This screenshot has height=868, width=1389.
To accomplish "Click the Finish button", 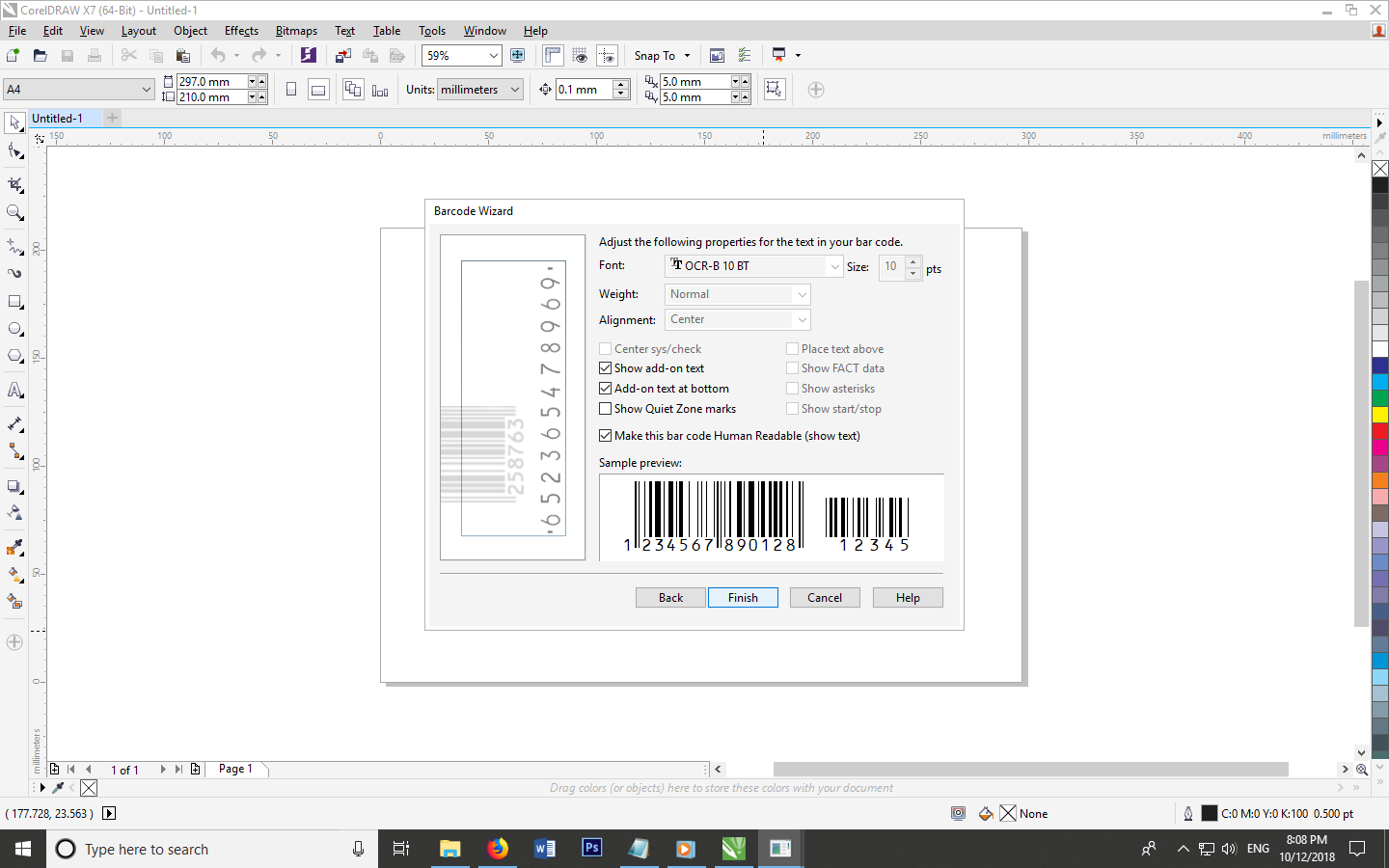I will (x=743, y=598).
